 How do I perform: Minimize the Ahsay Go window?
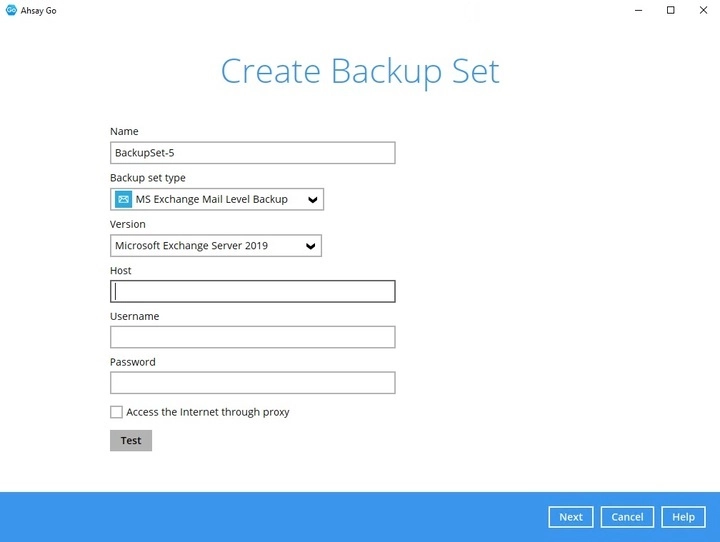click(x=638, y=10)
